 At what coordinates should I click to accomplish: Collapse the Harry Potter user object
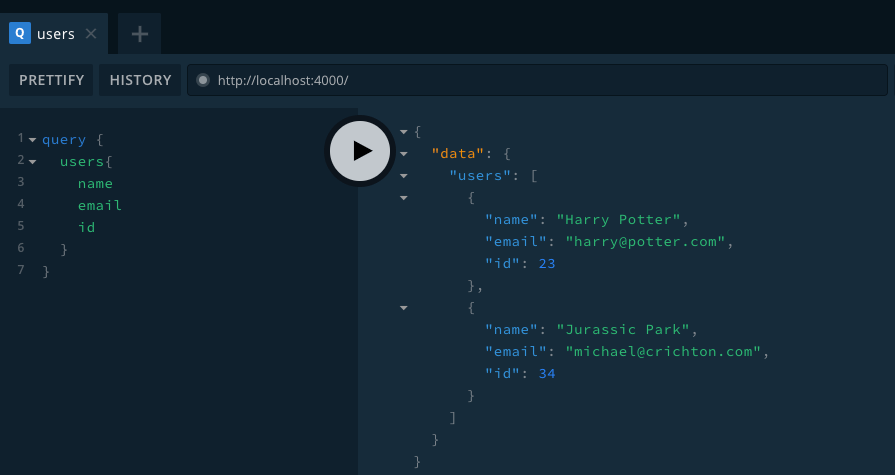click(x=404, y=198)
